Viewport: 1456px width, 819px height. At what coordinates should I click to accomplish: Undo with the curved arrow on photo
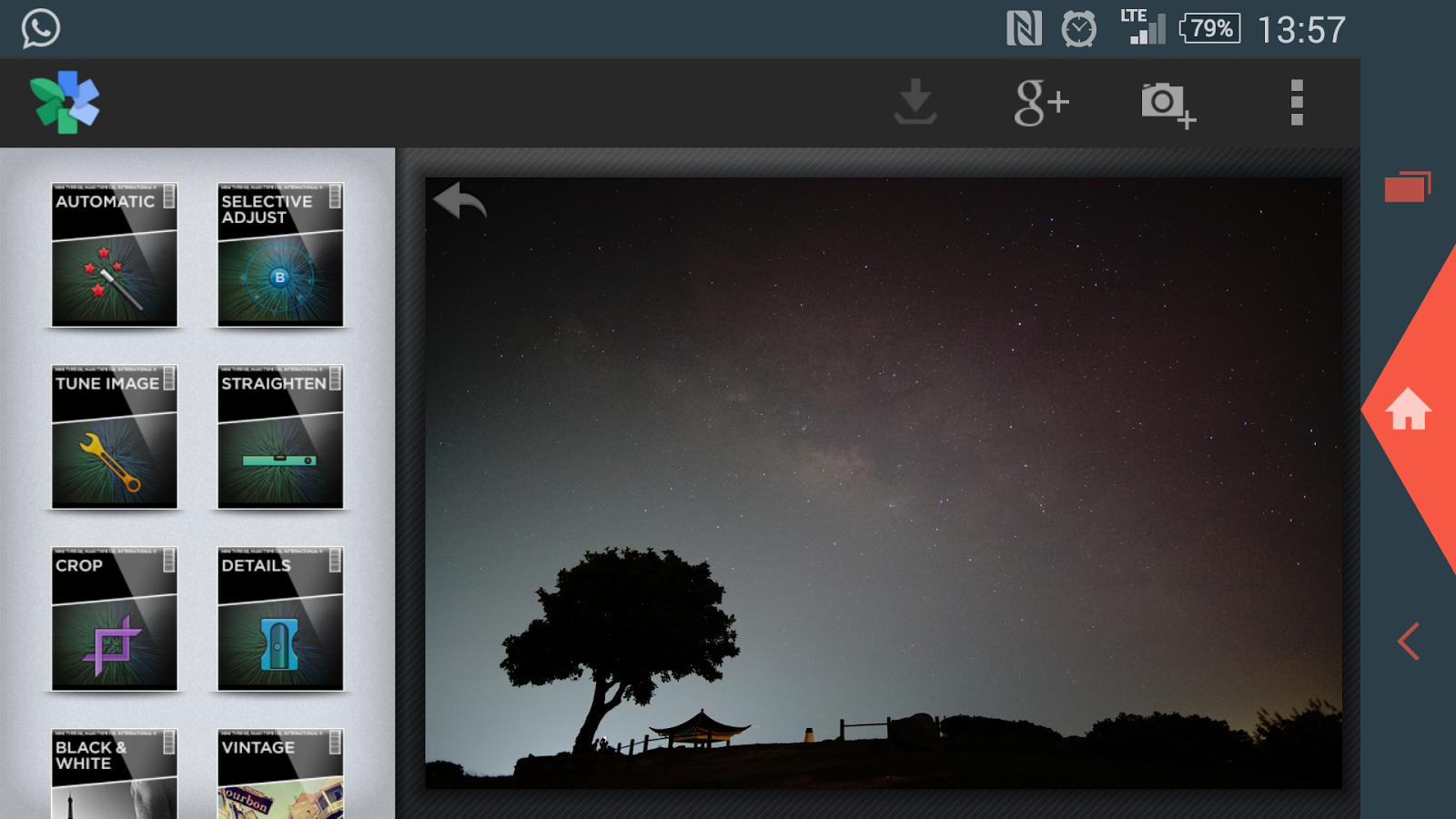460,200
